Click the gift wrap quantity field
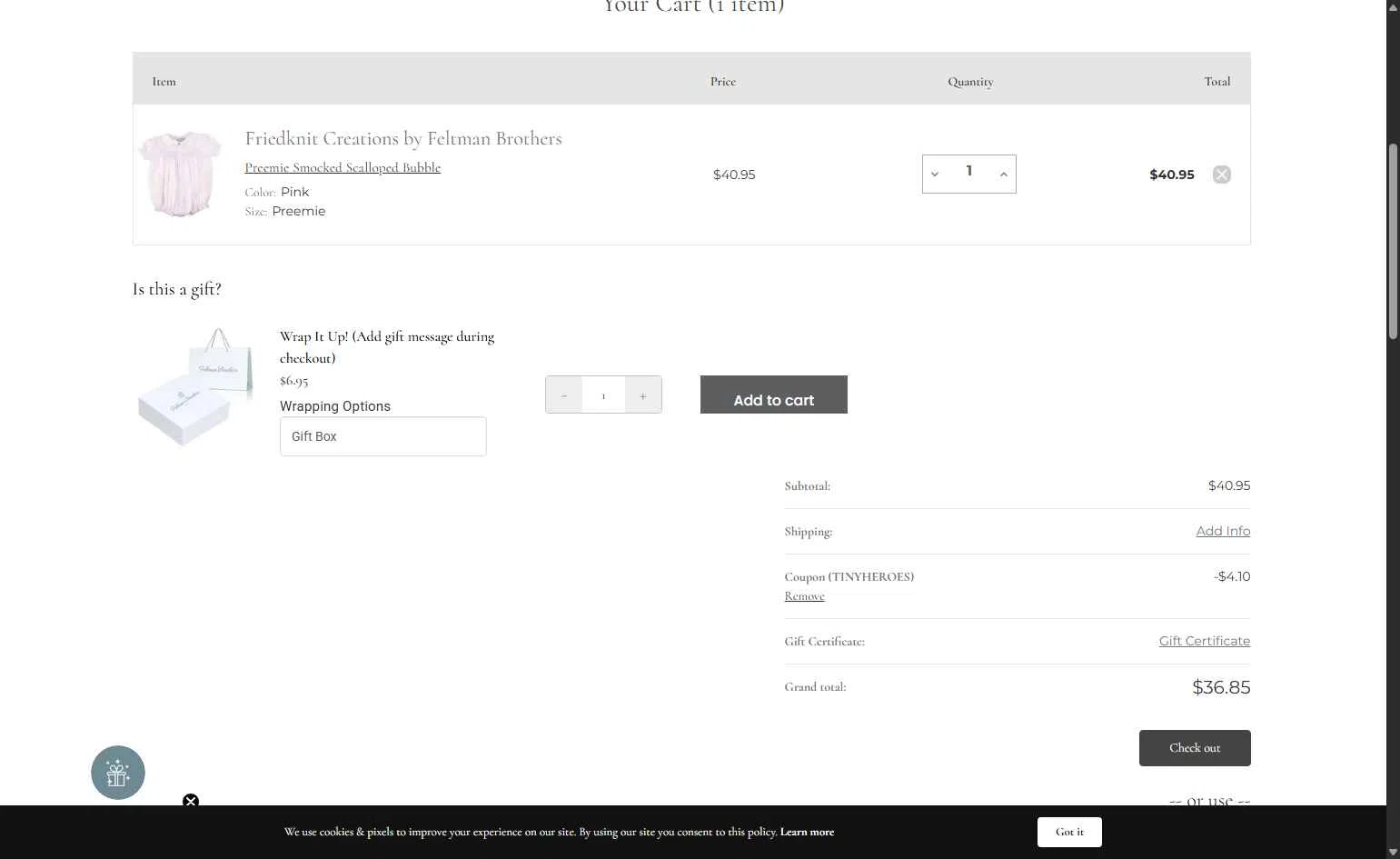1400x859 pixels. coord(603,395)
